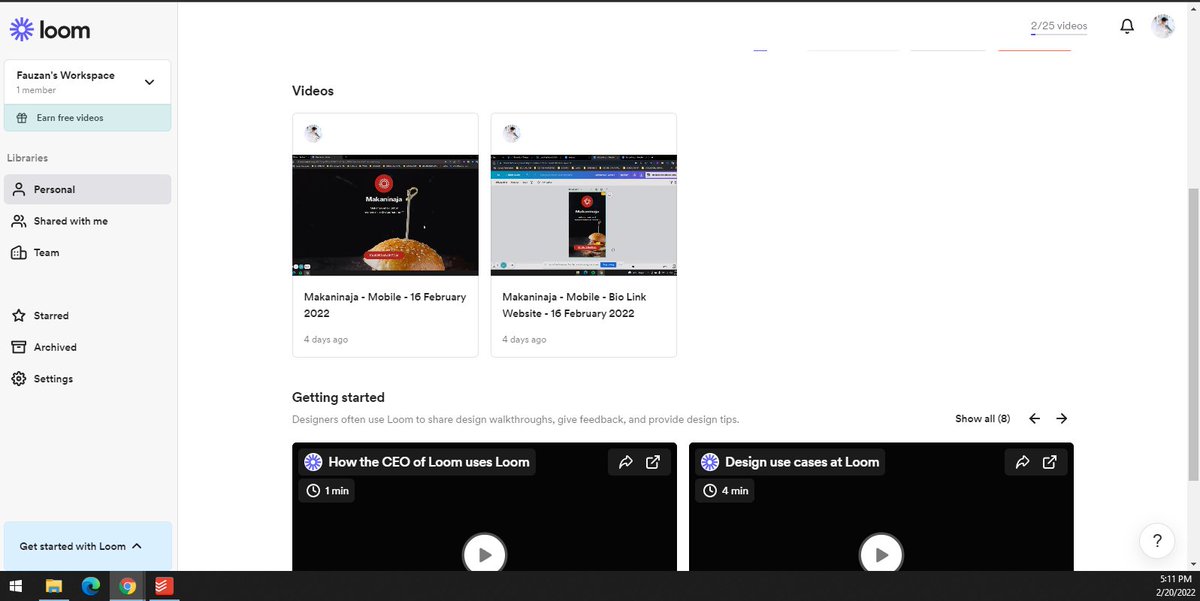
Task: Open Microsoft Edge from taskbar
Action: pyautogui.click(x=91, y=586)
